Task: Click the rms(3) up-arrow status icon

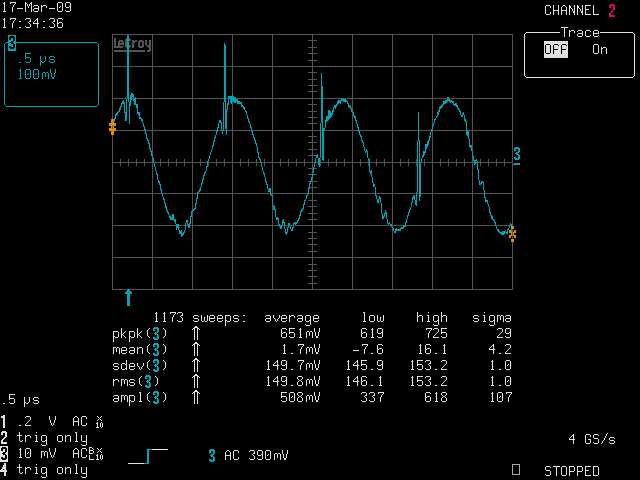Action: (x=196, y=381)
